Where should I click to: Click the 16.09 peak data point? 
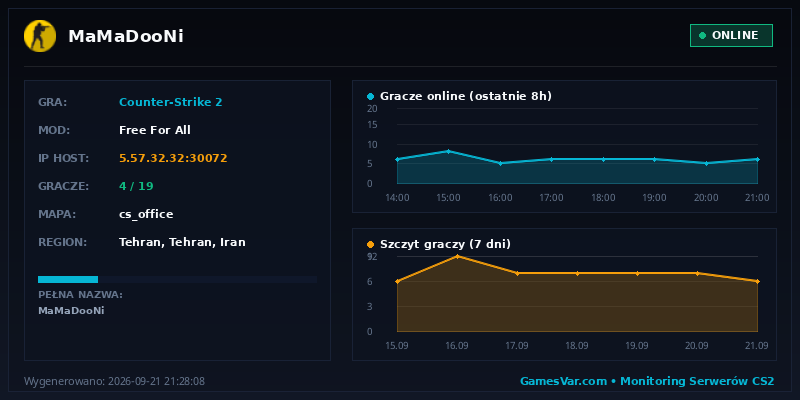[x=457, y=256]
